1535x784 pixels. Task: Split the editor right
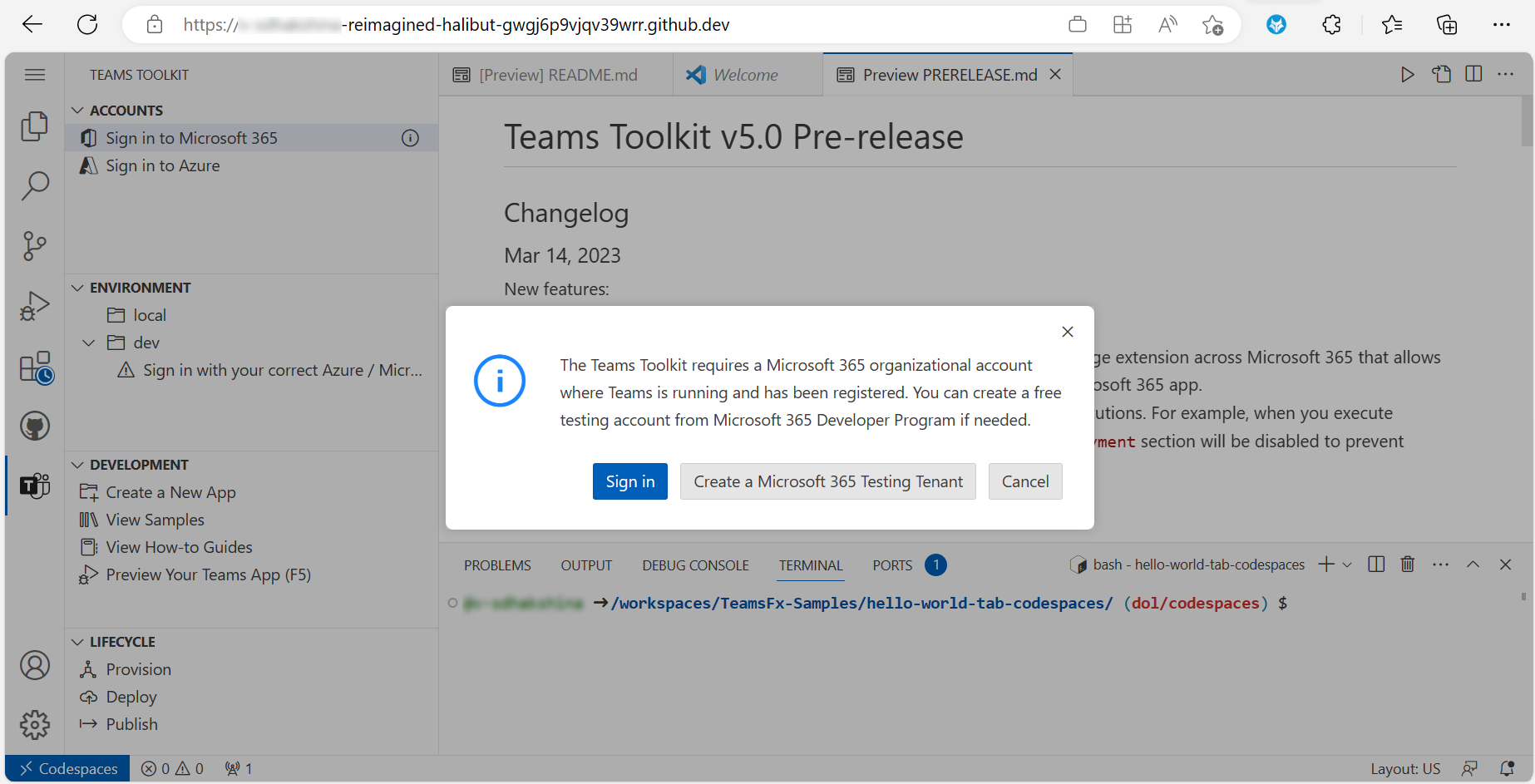tap(1473, 74)
